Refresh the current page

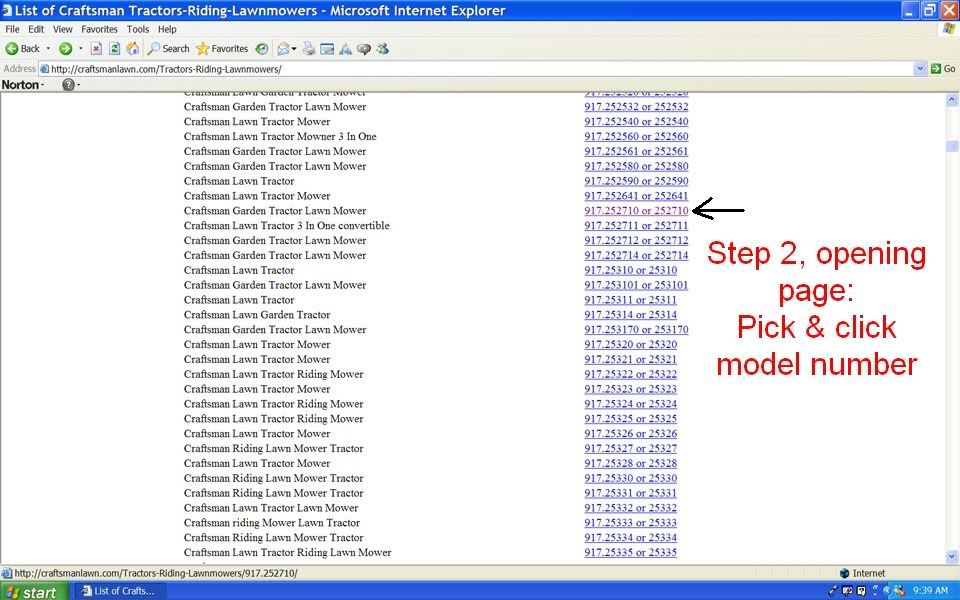coord(114,49)
